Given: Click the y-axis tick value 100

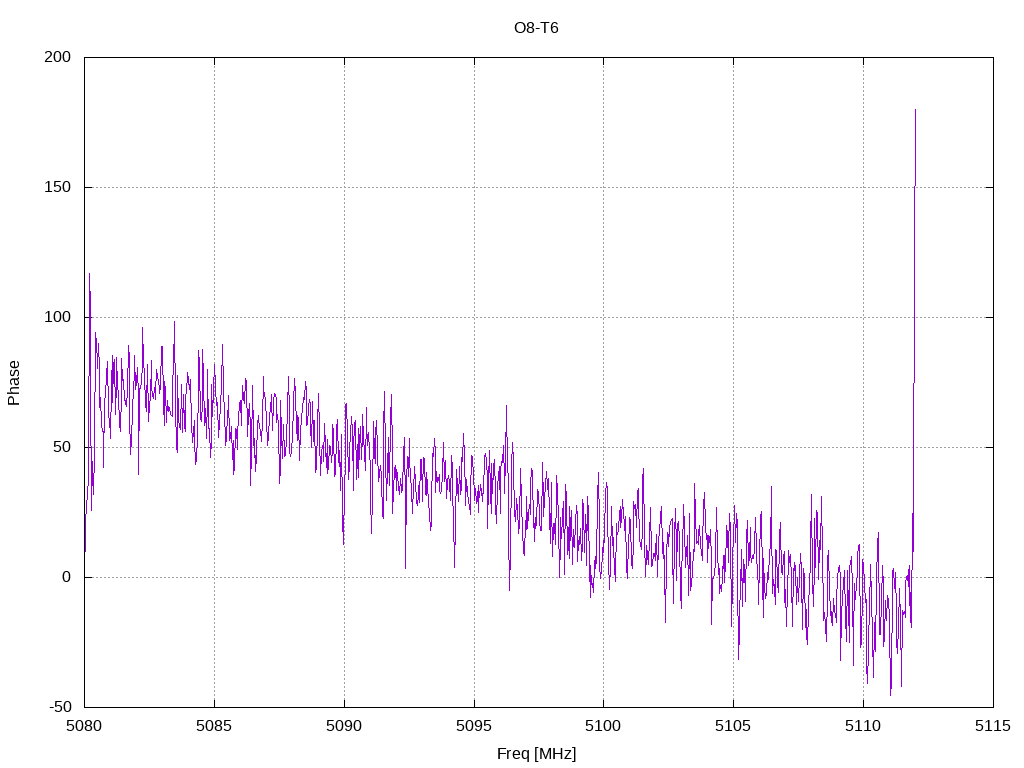Looking at the screenshot, I should click(57, 317).
